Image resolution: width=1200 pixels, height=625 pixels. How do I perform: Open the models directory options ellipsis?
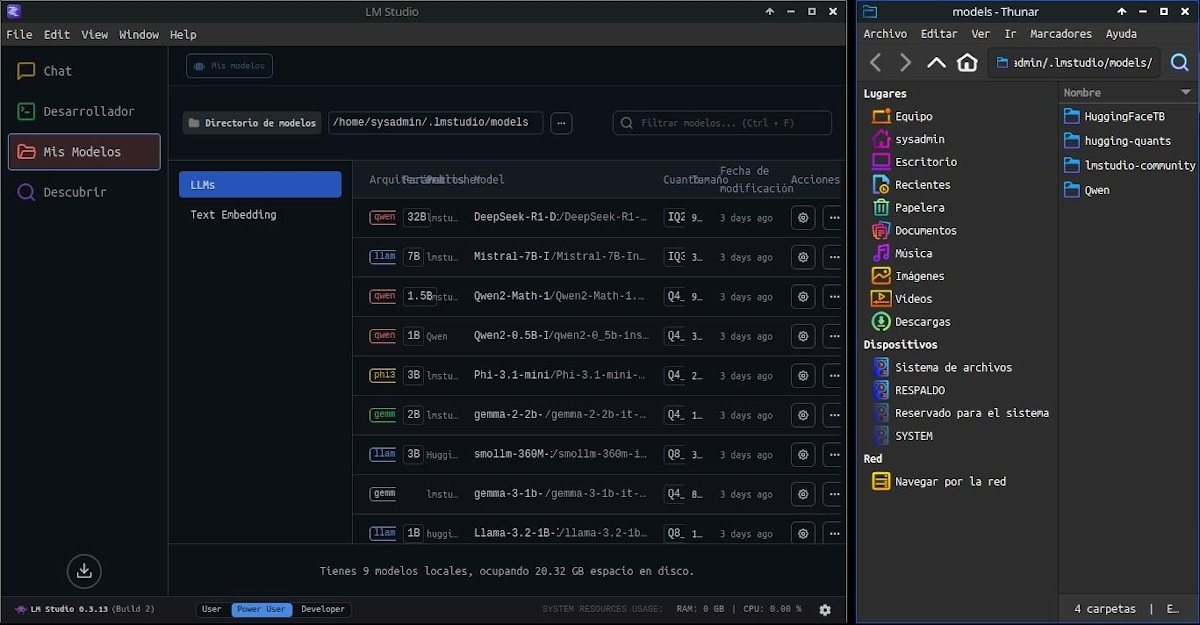(561, 123)
